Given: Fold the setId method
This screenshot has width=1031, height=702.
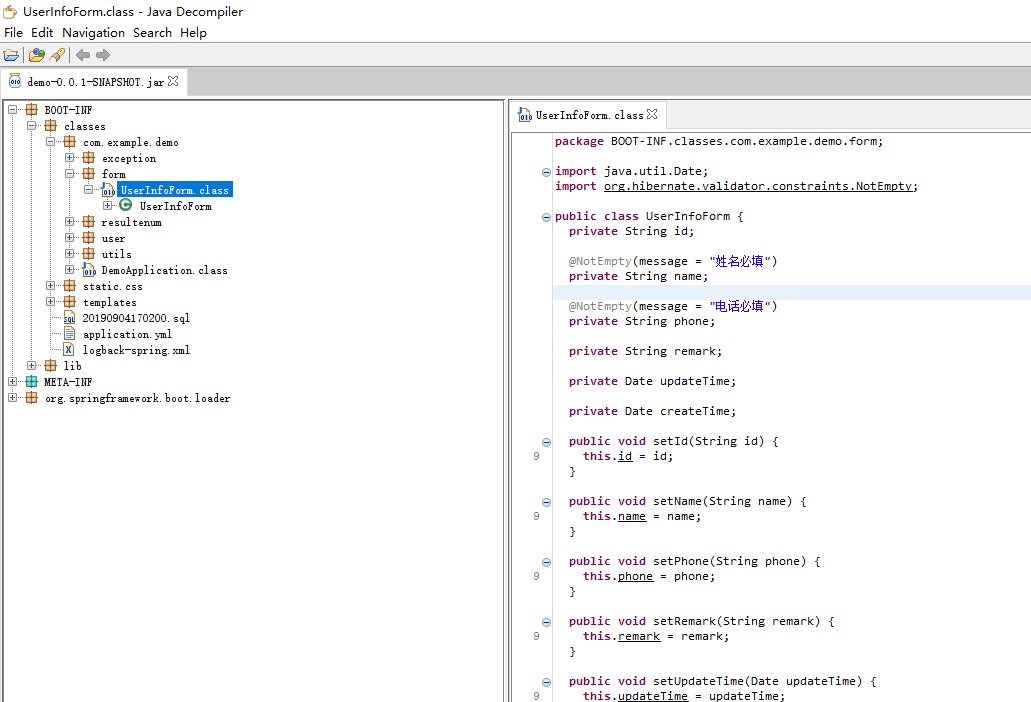Looking at the screenshot, I should [x=546, y=442].
